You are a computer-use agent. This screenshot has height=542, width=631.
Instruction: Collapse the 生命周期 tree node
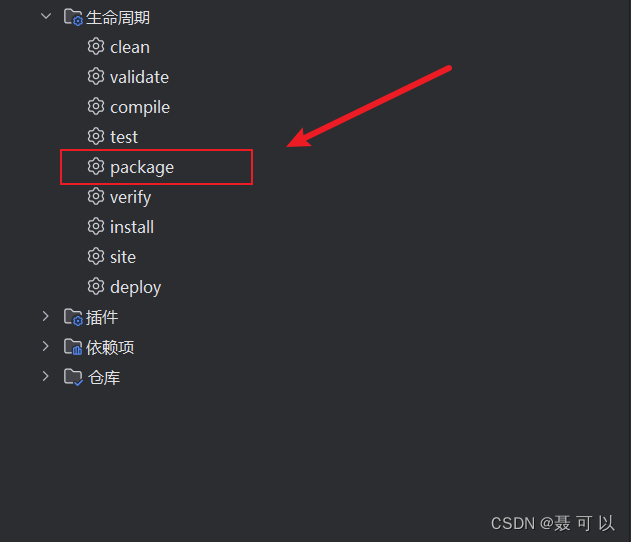46,16
